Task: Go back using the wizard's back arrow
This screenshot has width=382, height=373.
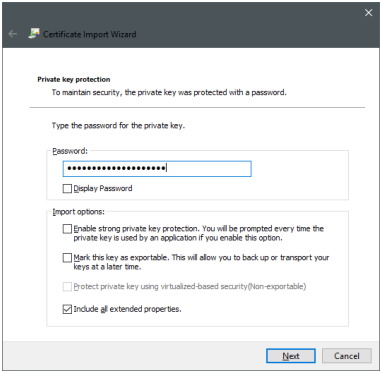Action: 13,34
